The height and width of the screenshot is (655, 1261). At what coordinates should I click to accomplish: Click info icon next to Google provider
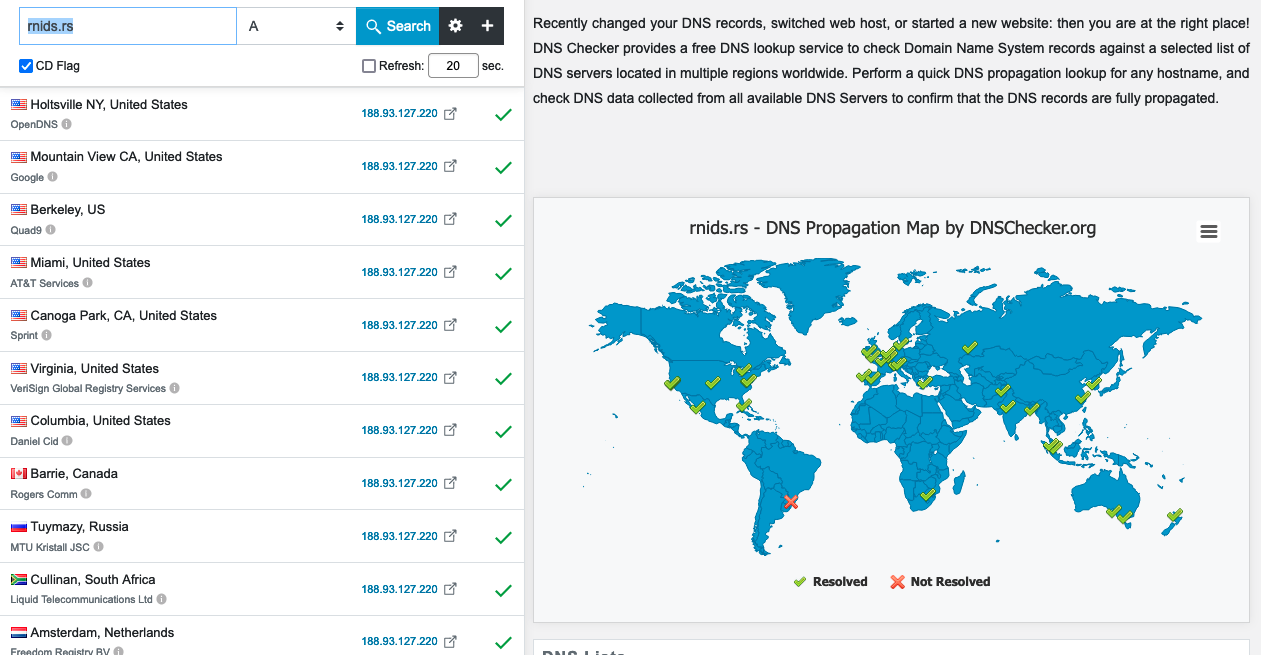click(x=53, y=177)
